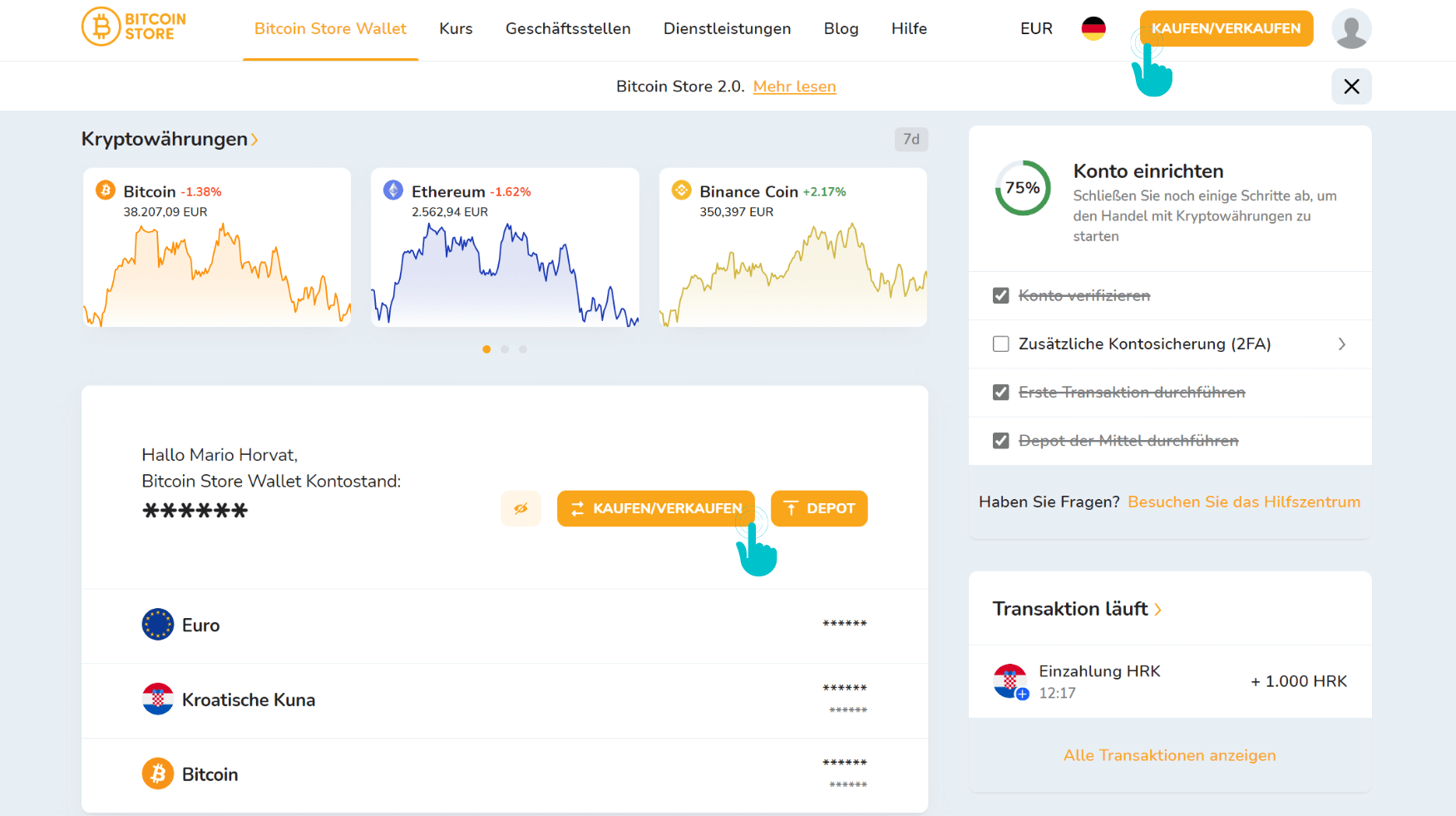This screenshot has height=816, width=1456.
Task: Toggle the Depot der Mittel durchführen checkbox
Action: click(x=1001, y=440)
